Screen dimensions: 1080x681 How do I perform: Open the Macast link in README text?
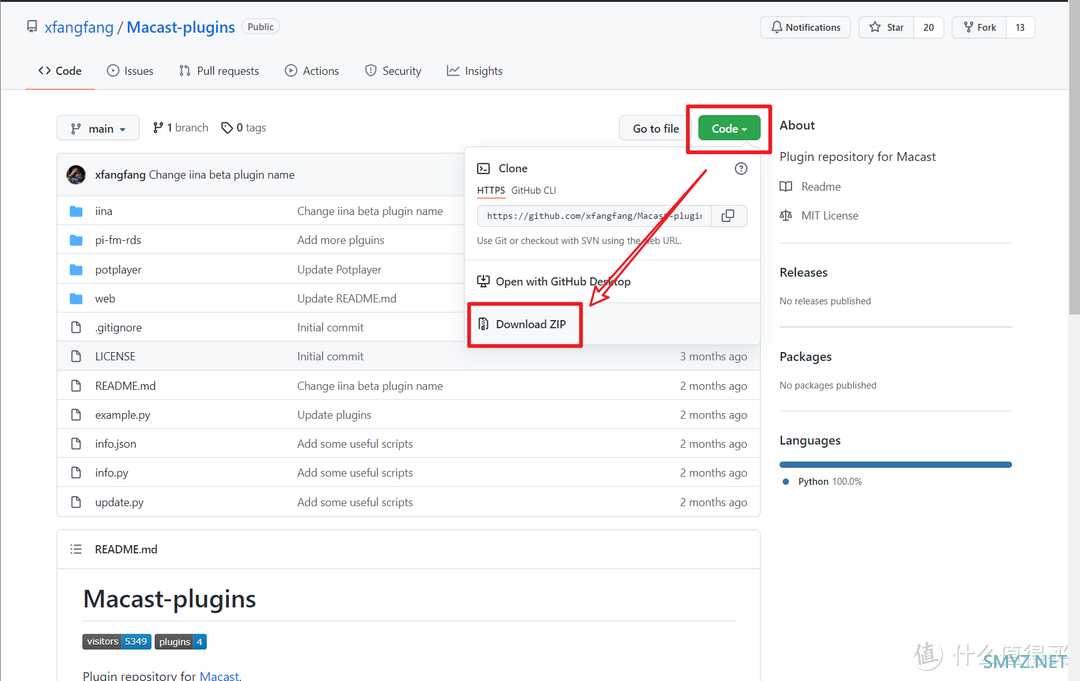click(x=219, y=675)
